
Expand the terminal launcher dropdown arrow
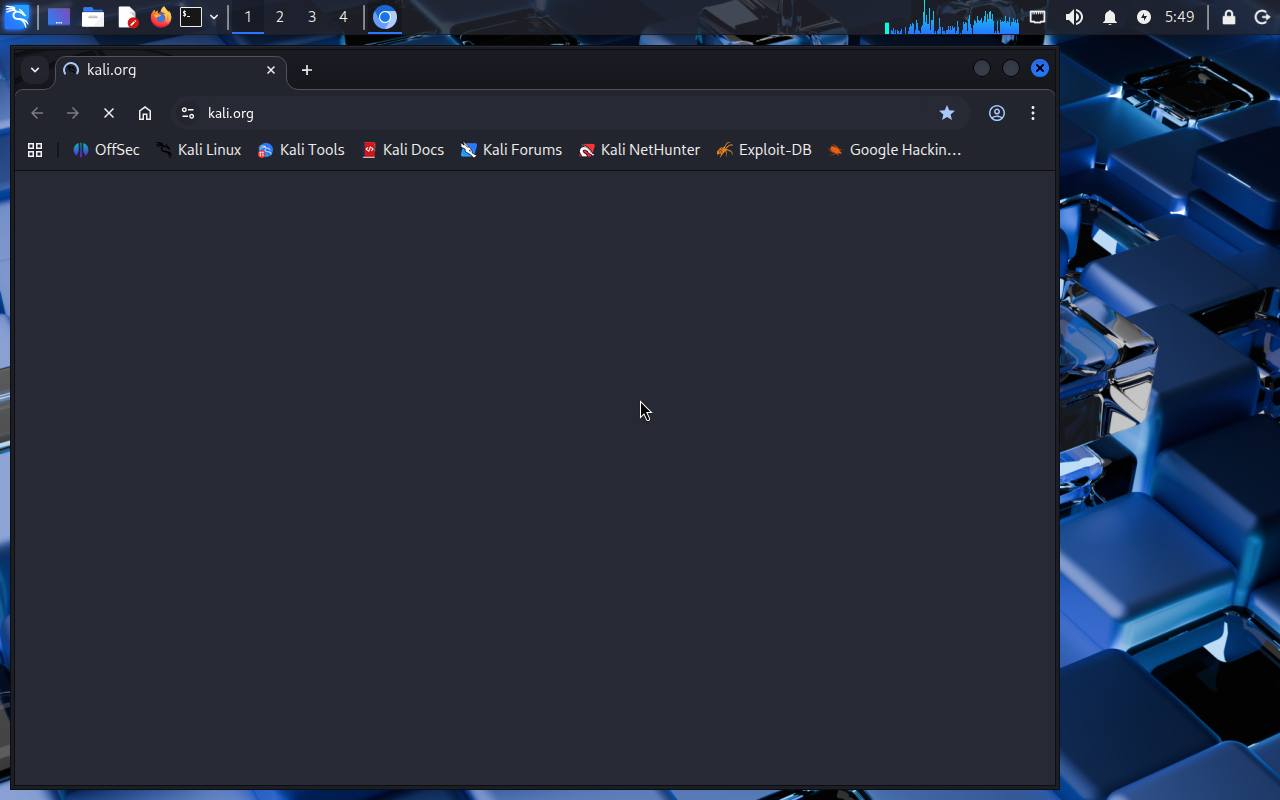pos(214,17)
